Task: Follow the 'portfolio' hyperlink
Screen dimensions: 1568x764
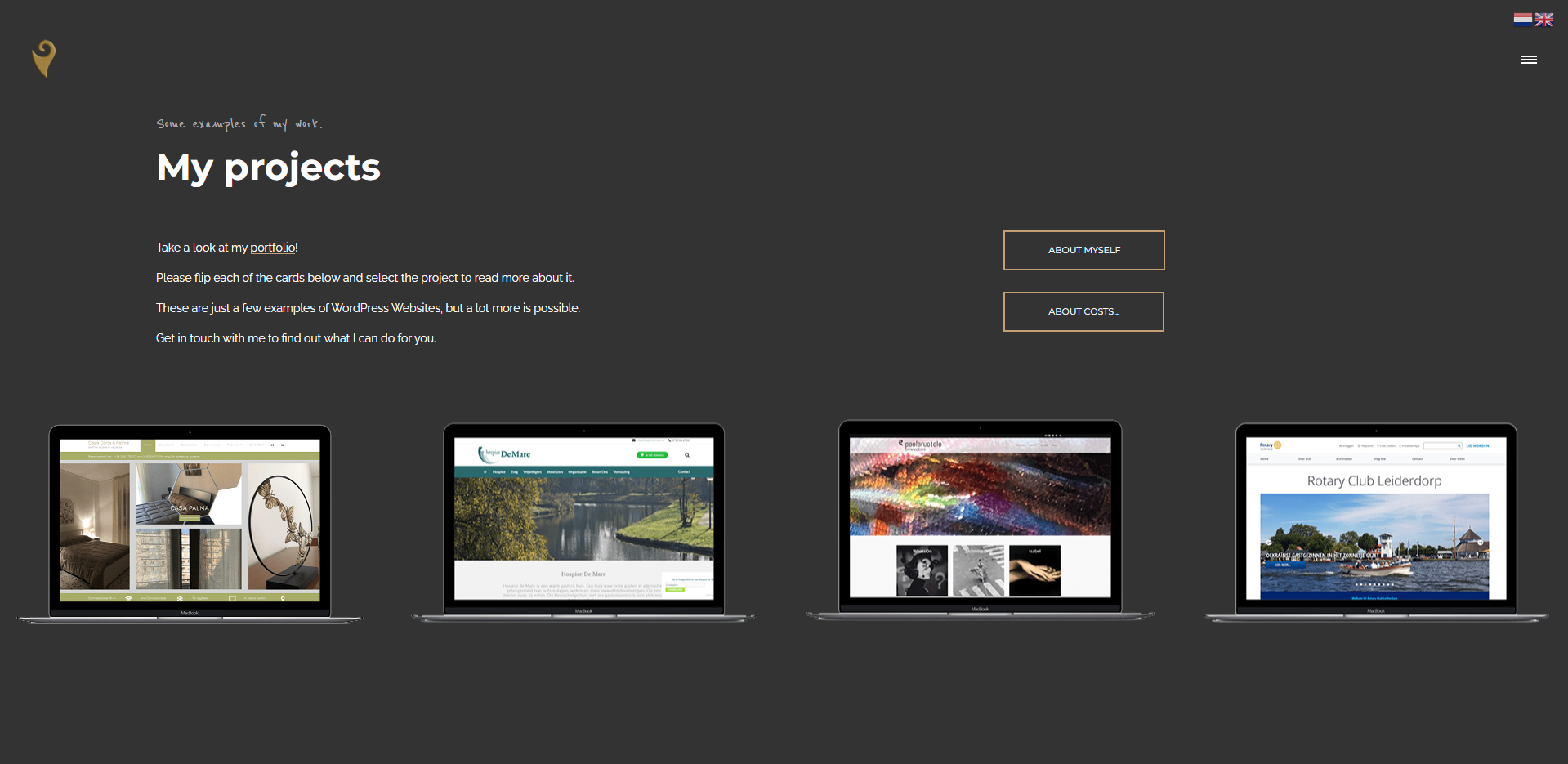Action: [x=272, y=248]
